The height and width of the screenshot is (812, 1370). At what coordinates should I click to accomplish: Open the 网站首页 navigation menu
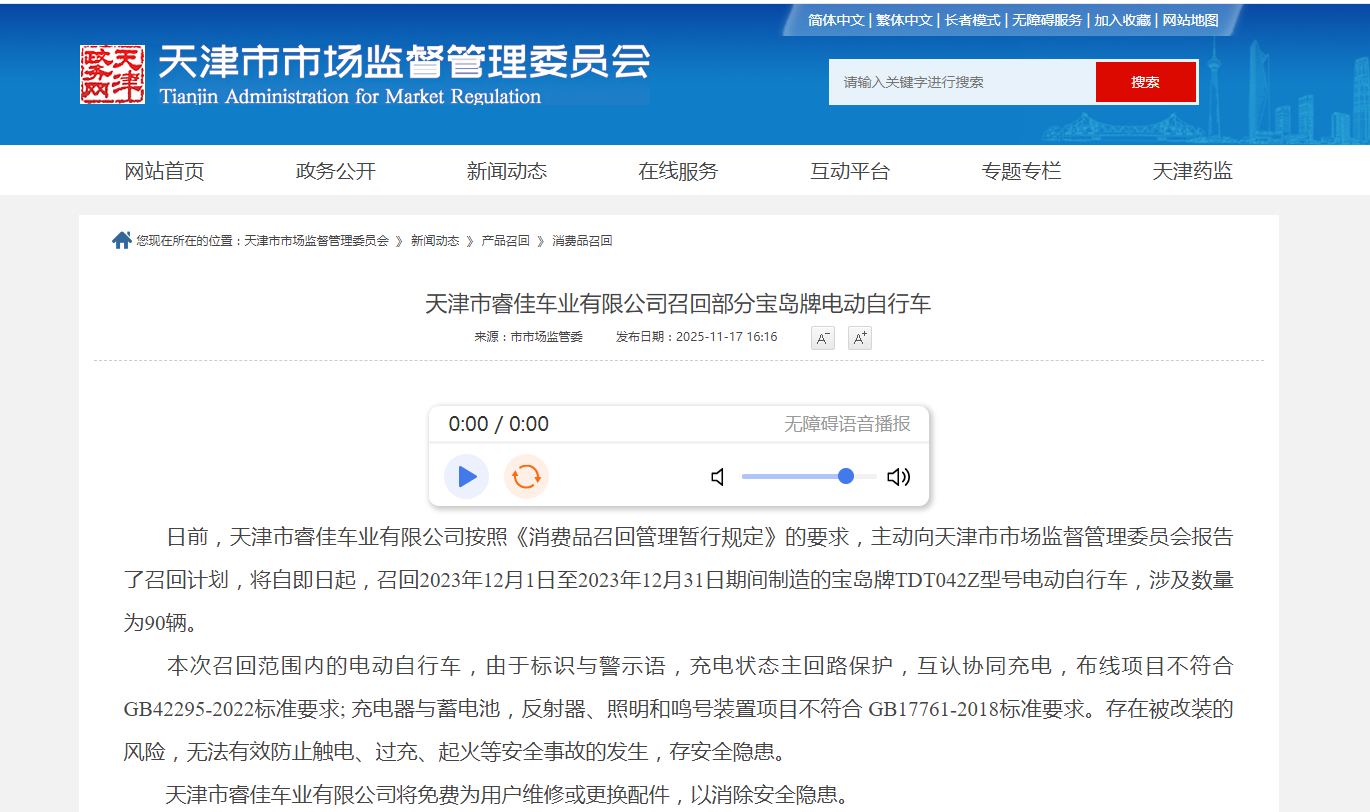[164, 171]
